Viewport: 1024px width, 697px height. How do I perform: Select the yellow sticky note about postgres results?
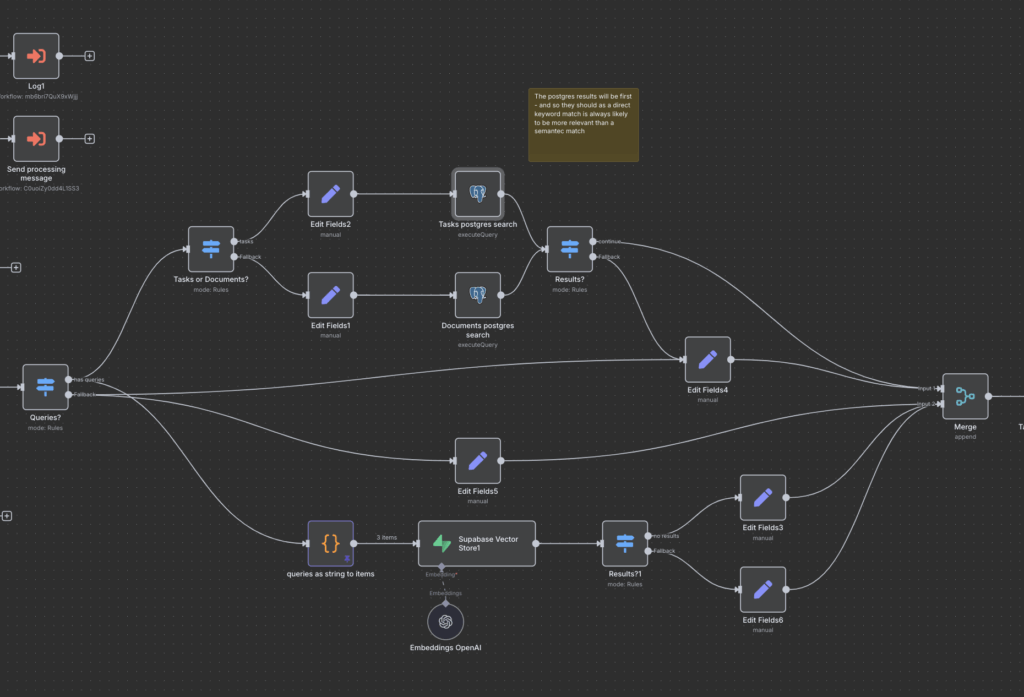[x=583, y=125]
